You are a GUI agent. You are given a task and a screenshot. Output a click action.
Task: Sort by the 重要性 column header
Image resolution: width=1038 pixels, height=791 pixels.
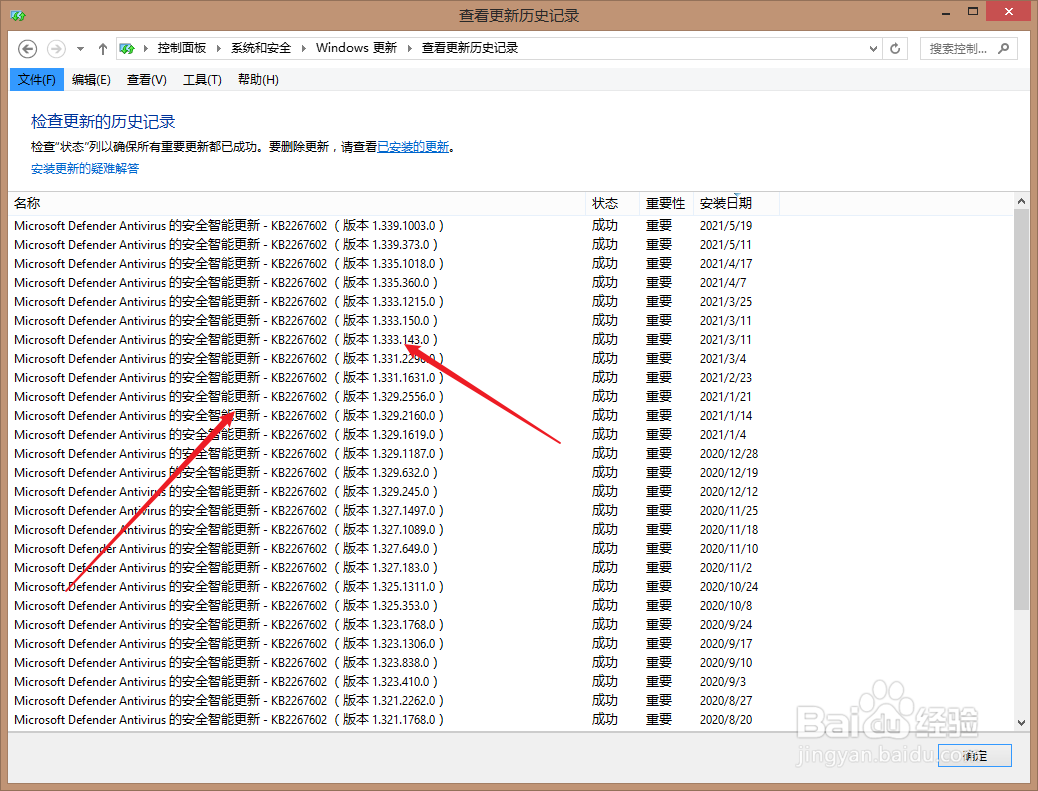(x=667, y=204)
